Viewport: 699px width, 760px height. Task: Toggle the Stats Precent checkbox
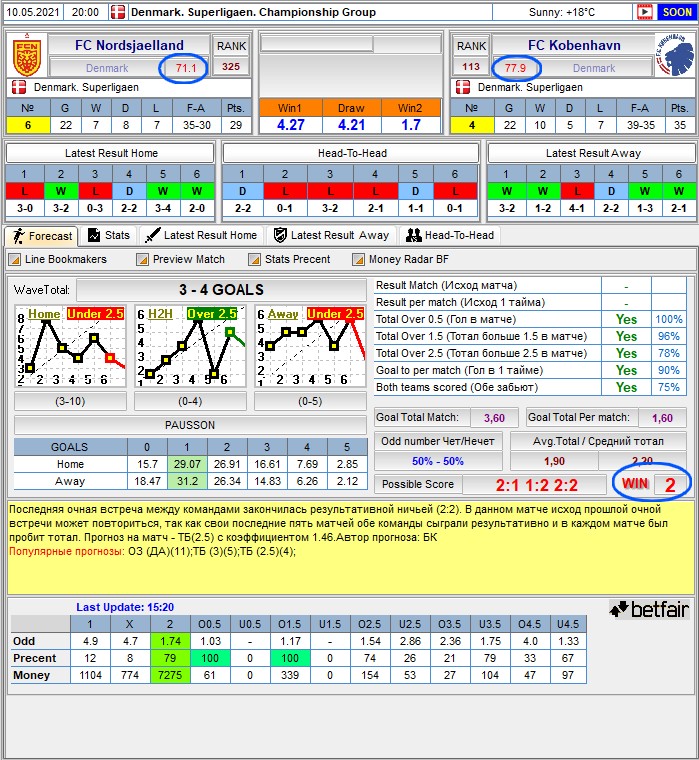254,260
